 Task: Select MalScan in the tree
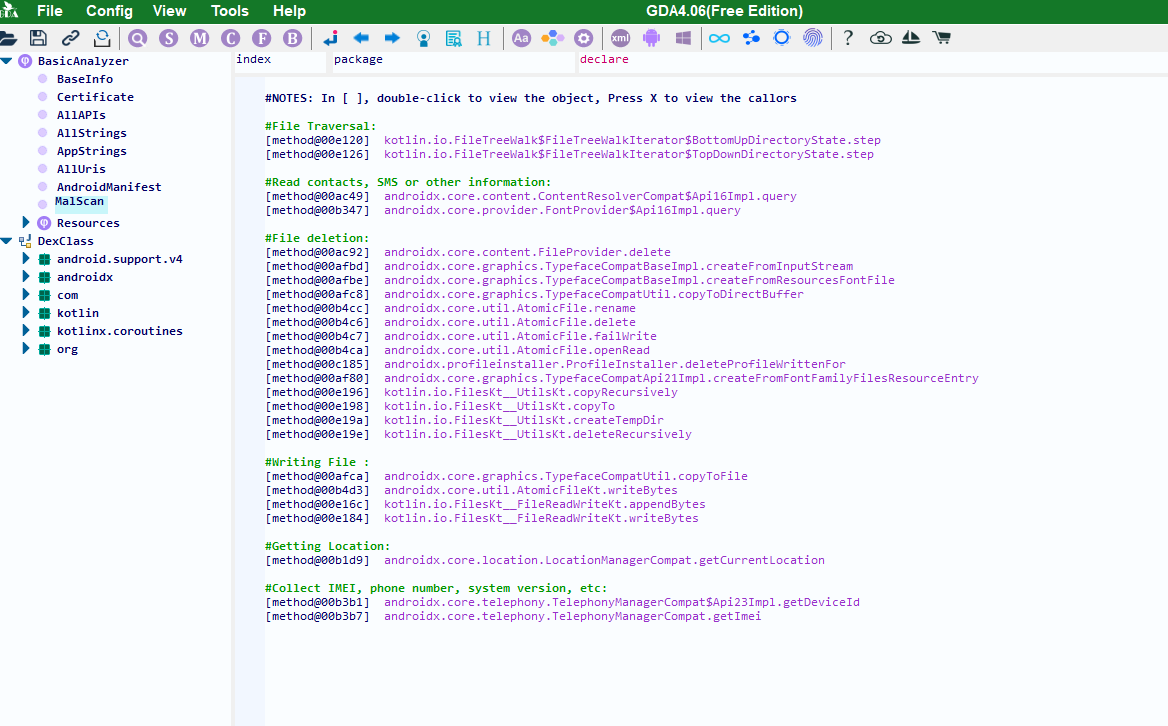pyautogui.click(x=80, y=202)
